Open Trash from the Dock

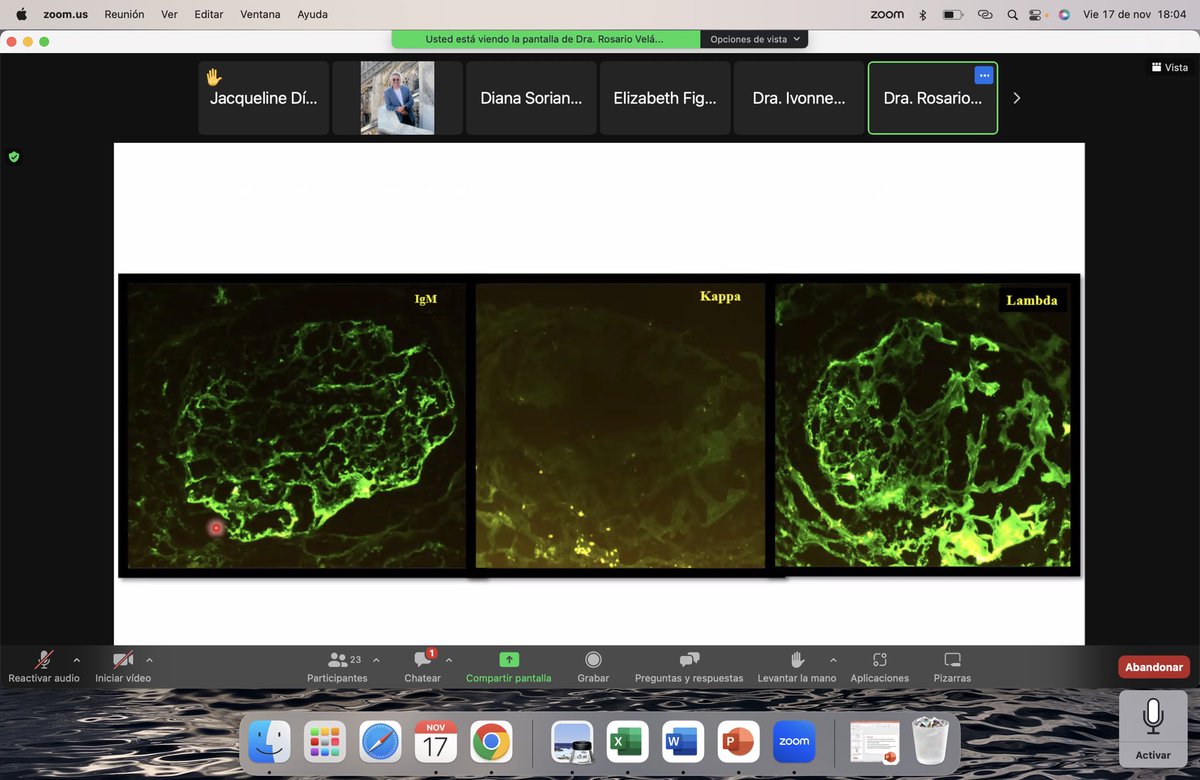click(x=930, y=741)
